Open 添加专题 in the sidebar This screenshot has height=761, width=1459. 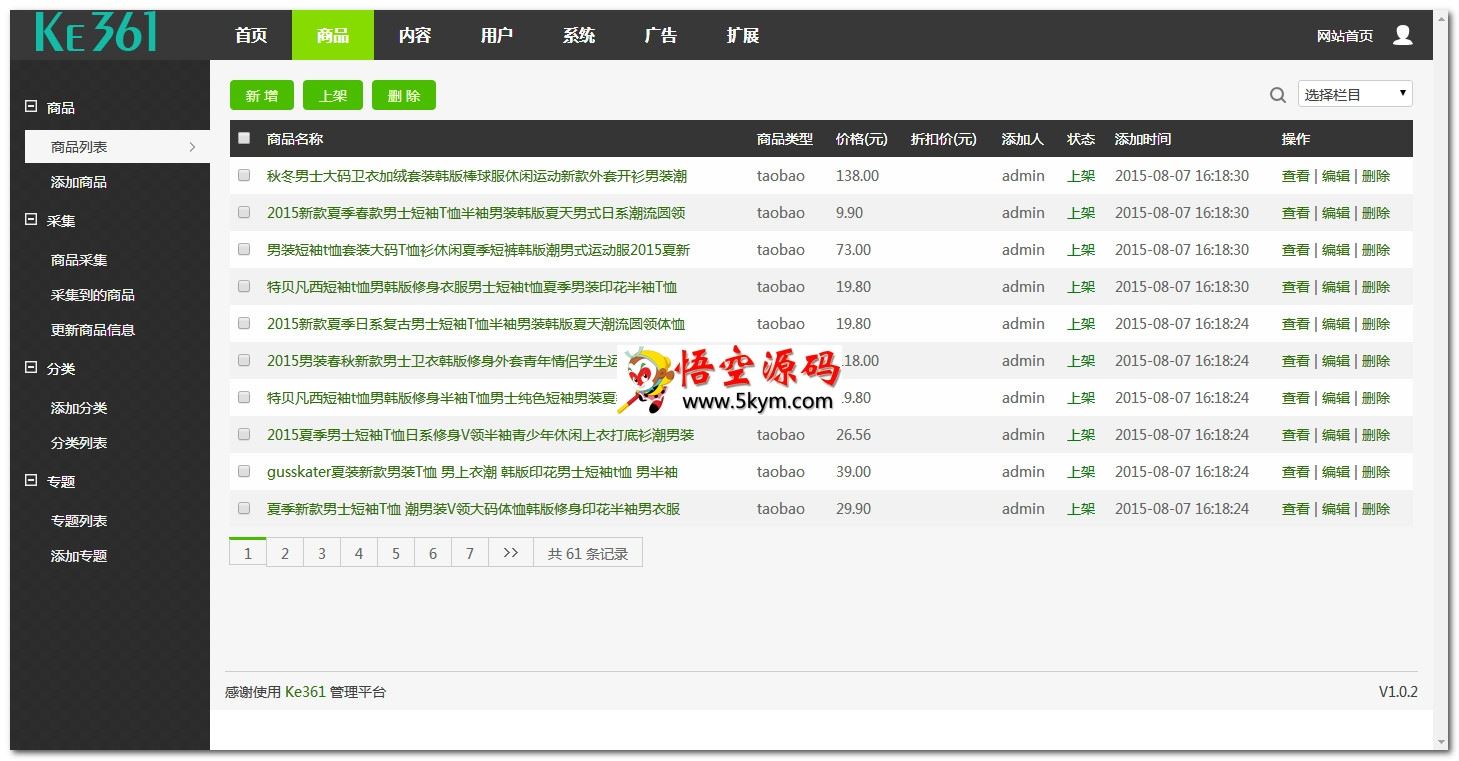click(79, 556)
